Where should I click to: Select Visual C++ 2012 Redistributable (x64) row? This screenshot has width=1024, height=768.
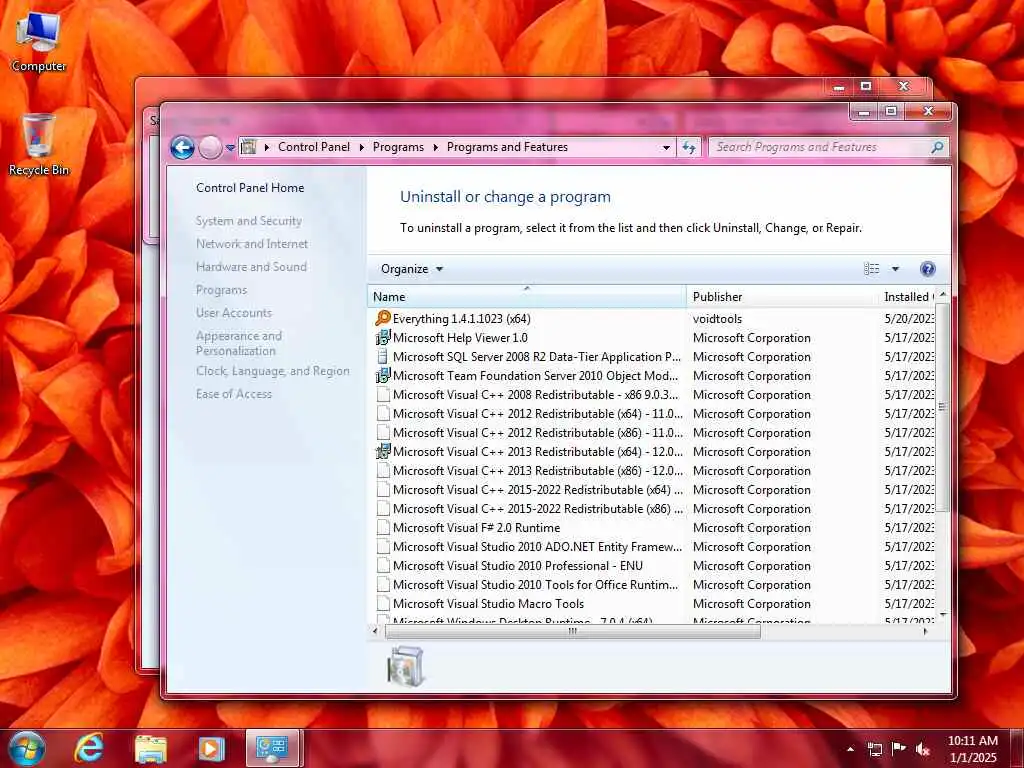655,413
